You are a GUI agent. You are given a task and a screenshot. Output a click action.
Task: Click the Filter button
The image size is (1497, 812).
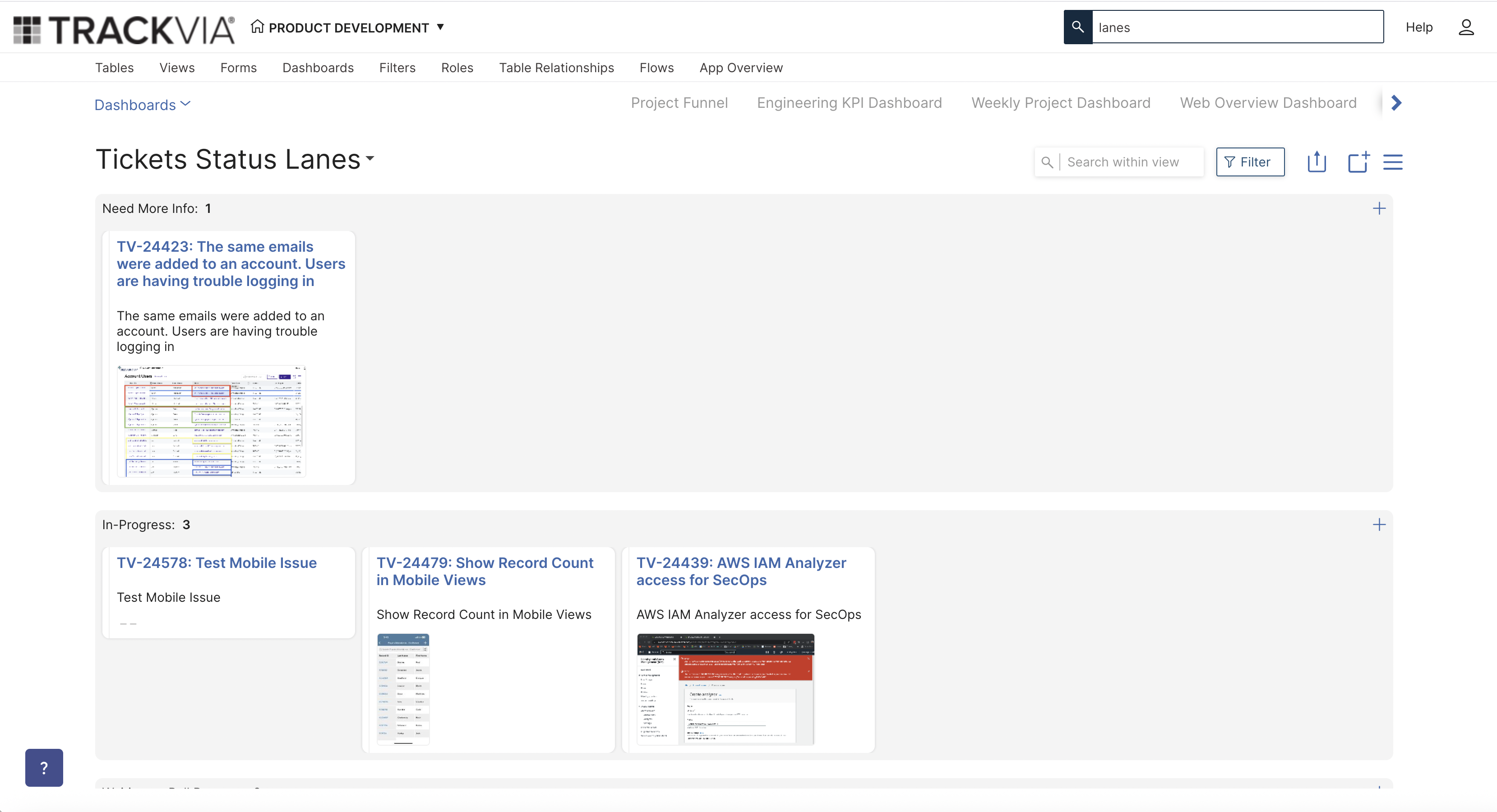[x=1250, y=162]
